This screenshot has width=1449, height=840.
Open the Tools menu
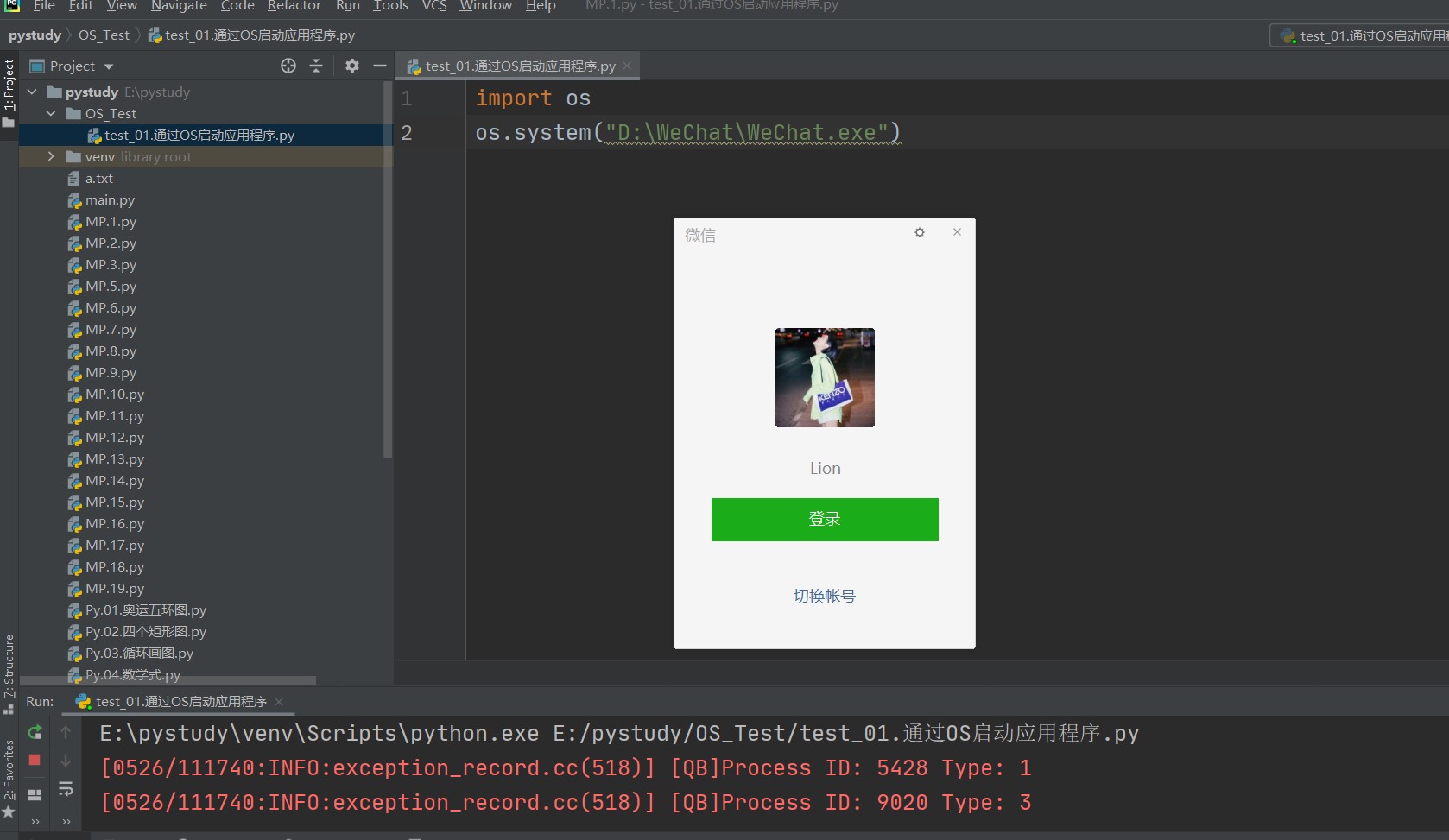coord(390,6)
